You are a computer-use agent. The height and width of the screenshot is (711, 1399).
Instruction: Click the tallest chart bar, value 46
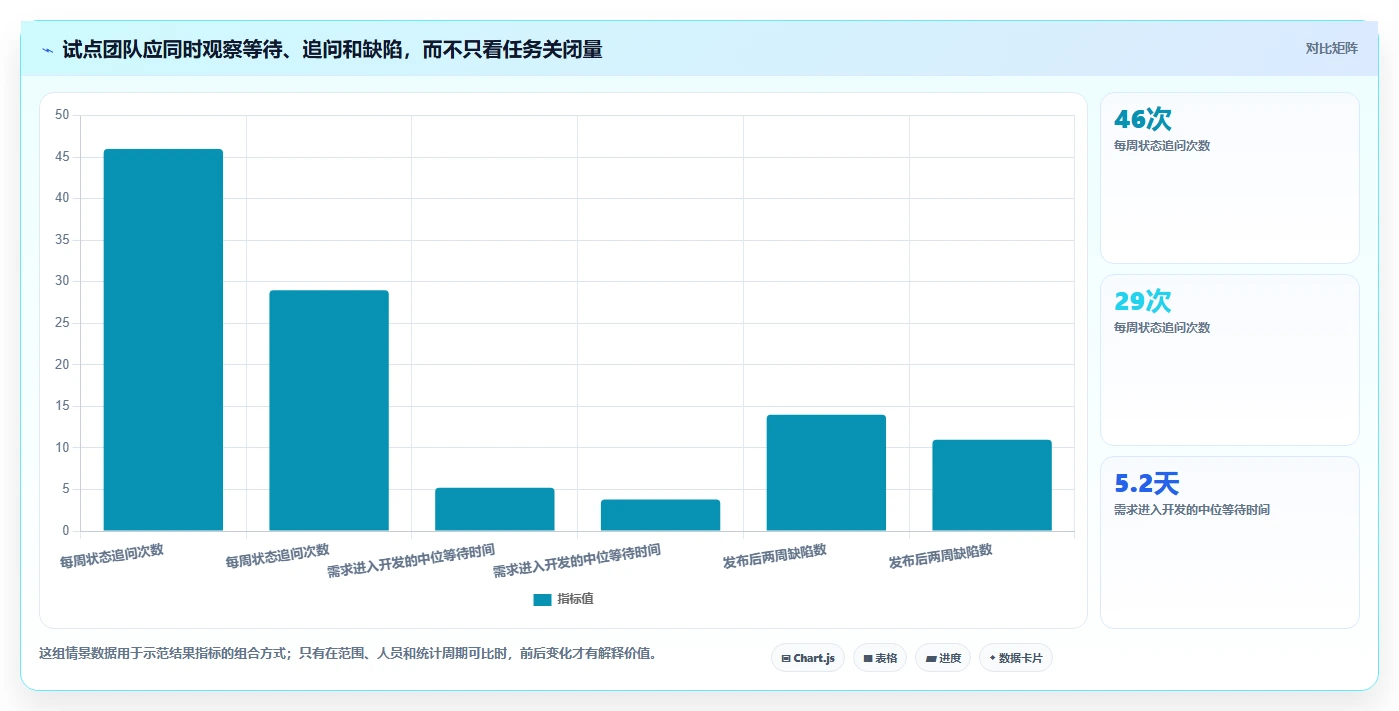click(x=163, y=340)
